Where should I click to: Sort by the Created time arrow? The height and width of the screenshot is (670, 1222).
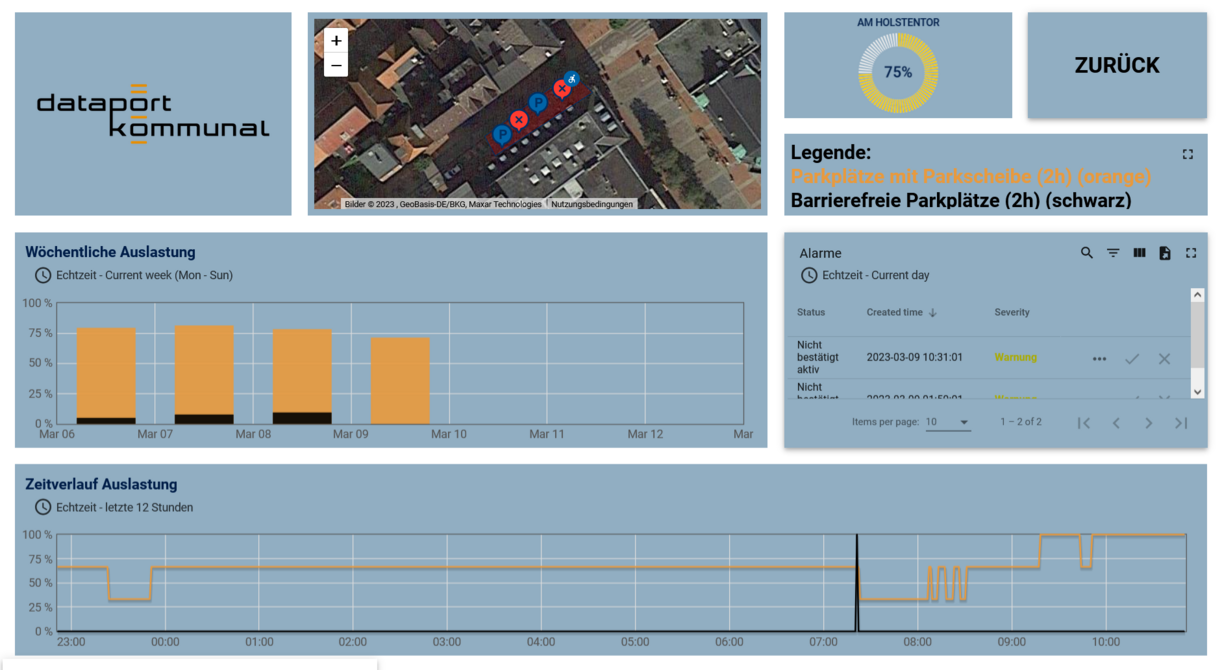[x=933, y=312]
